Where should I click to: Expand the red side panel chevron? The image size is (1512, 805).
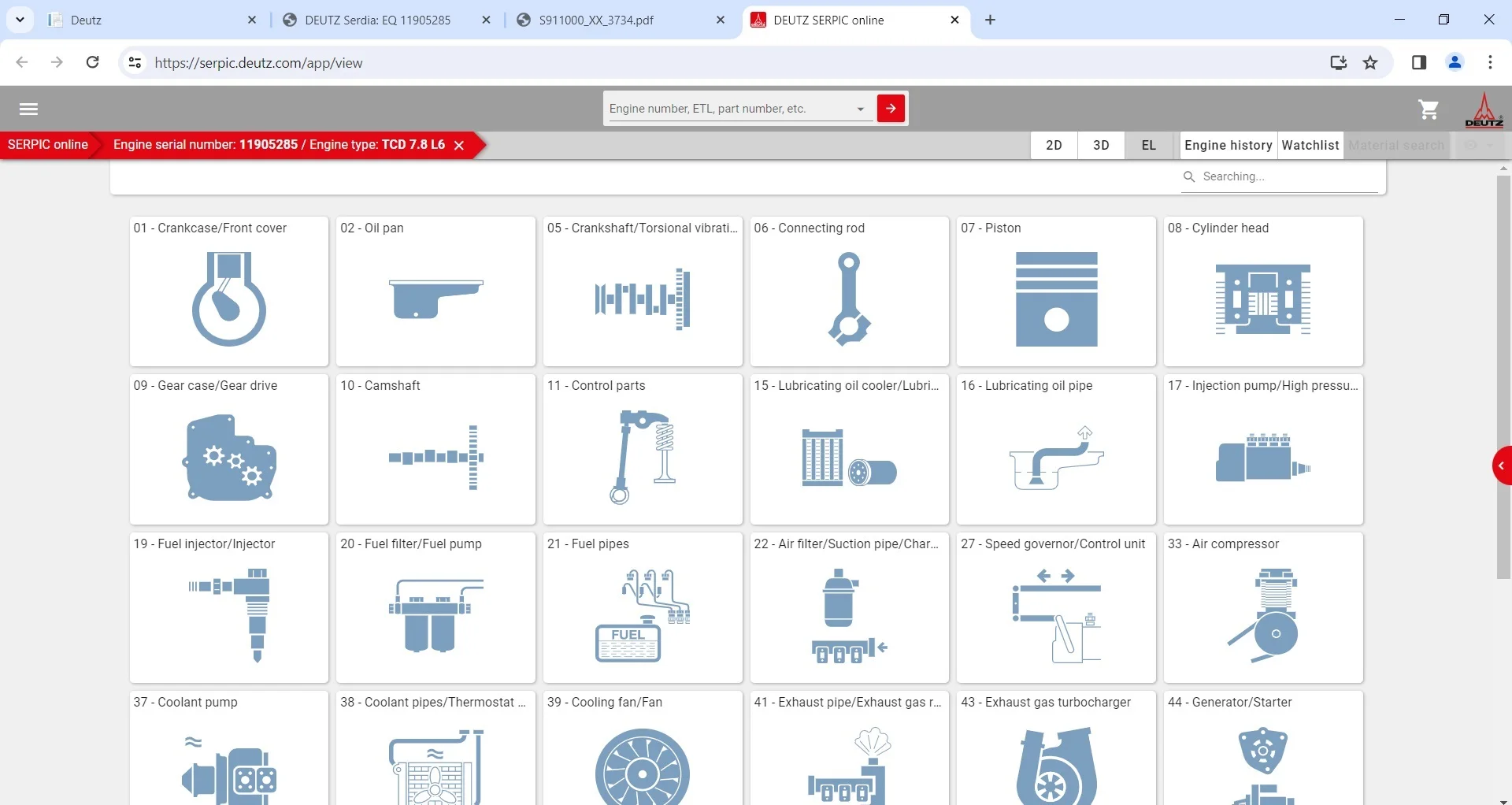(1502, 466)
